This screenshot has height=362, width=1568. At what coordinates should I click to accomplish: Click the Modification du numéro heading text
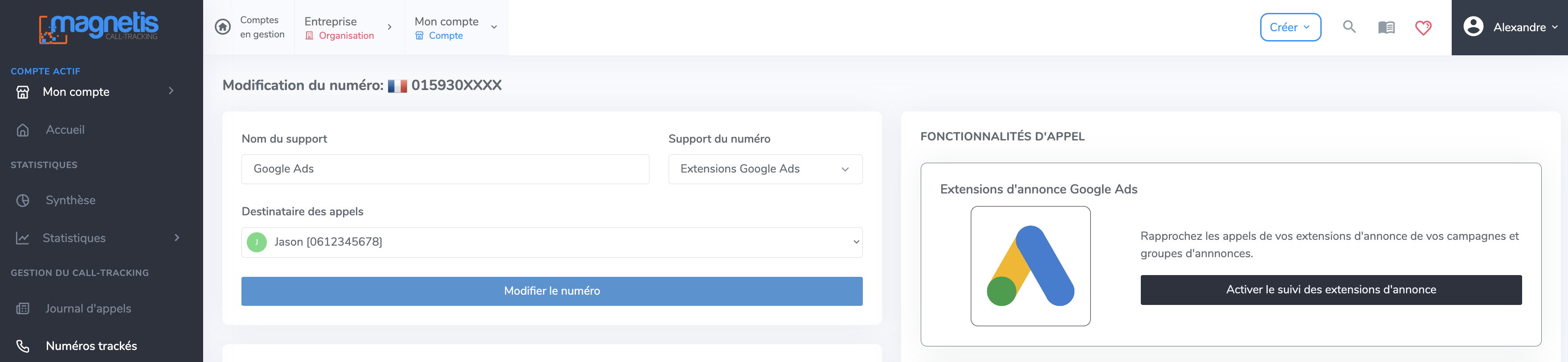click(302, 85)
